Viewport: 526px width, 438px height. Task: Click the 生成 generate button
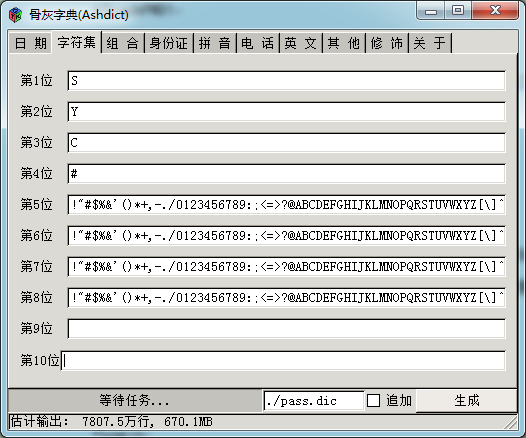[466, 400]
